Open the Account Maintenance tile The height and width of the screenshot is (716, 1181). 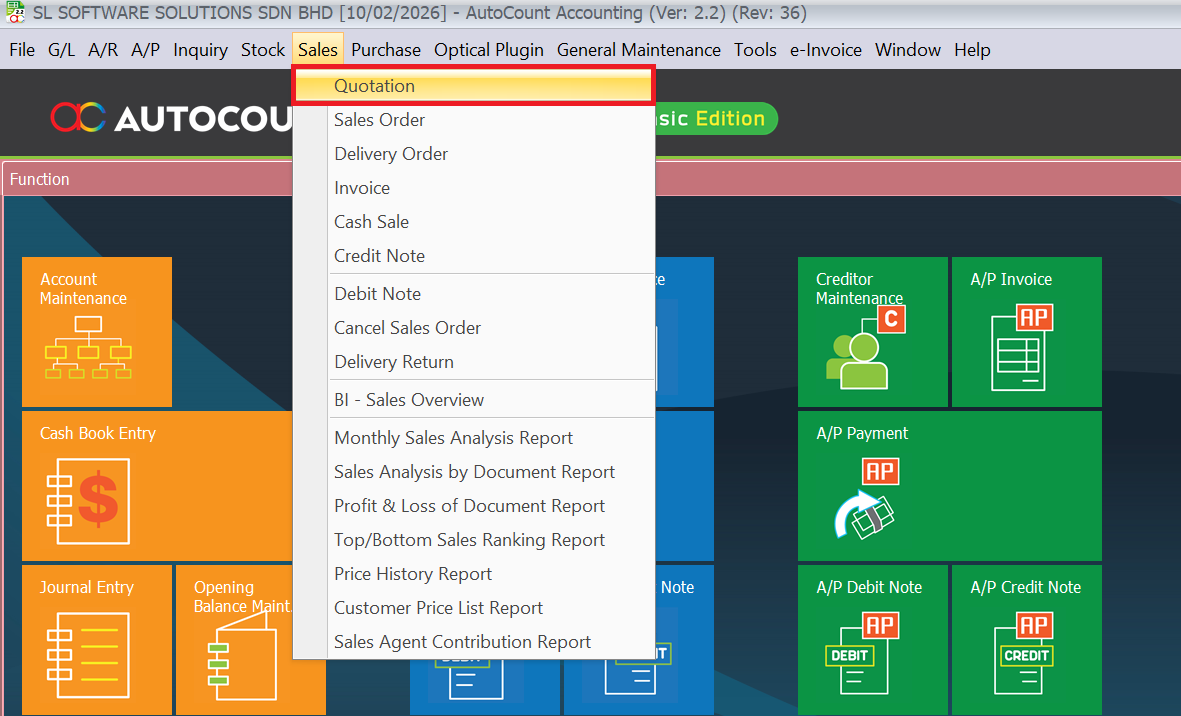point(96,332)
